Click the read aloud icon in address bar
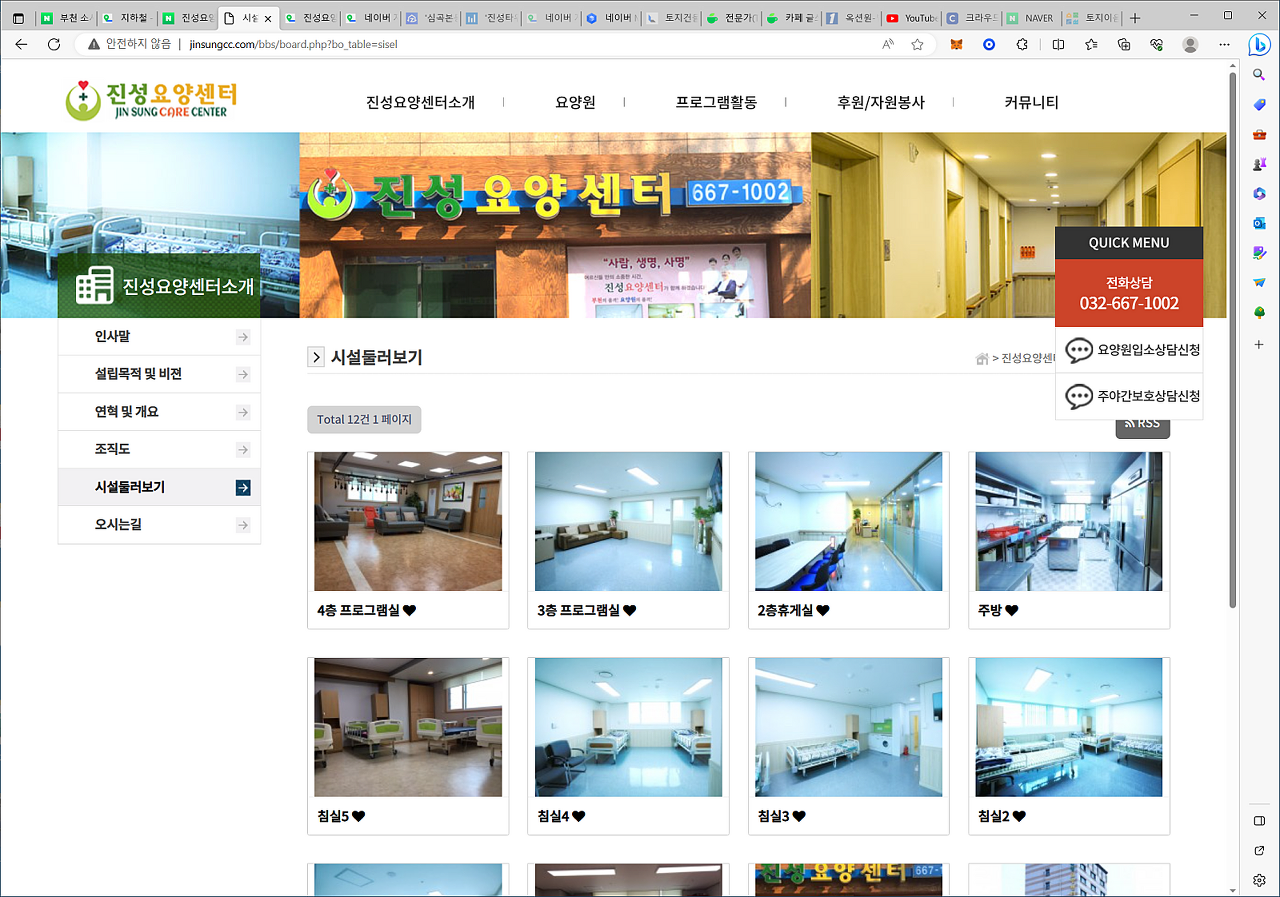The height and width of the screenshot is (897, 1280). coord(888,45)
